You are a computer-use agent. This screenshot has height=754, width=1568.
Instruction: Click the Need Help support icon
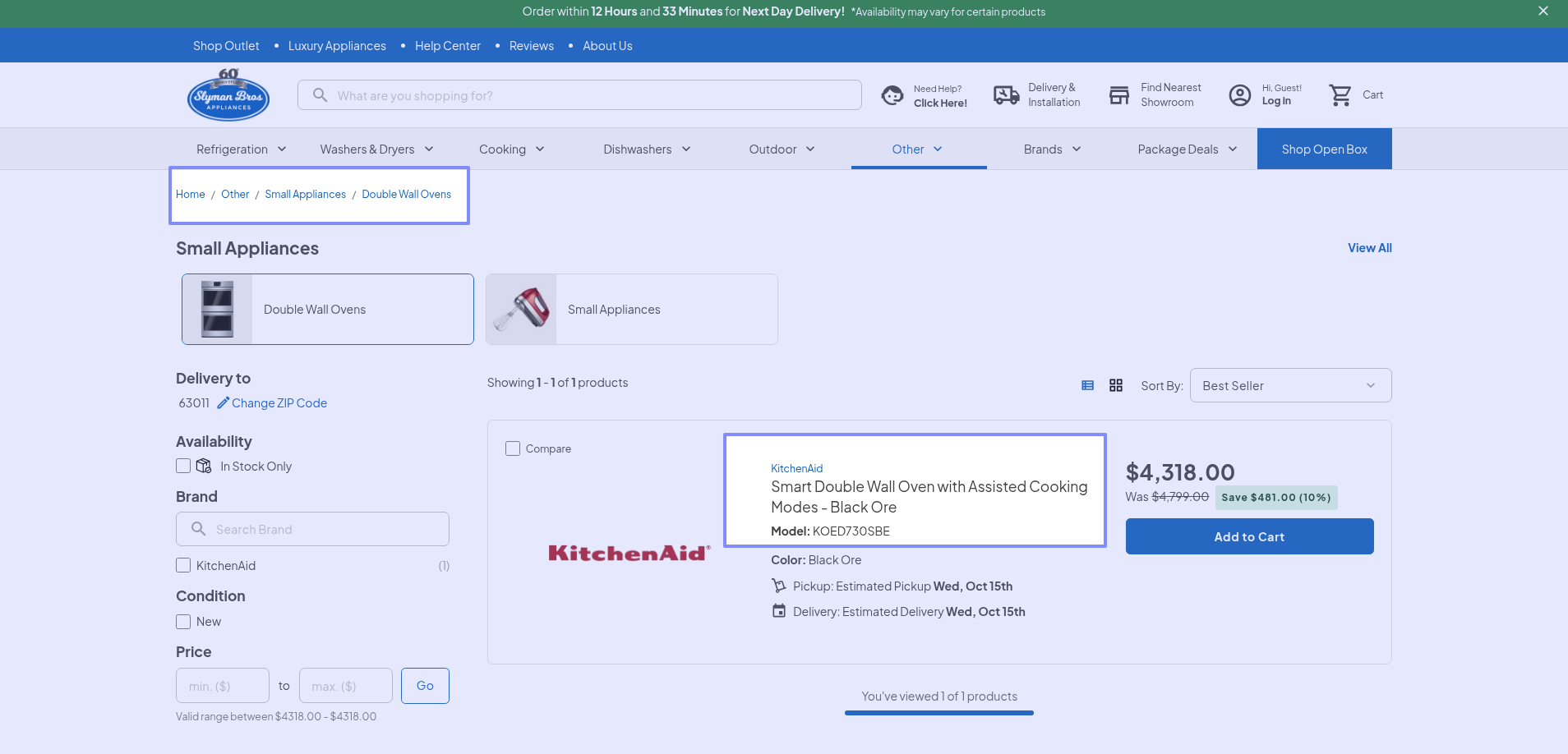pyautogui.click(x=892, y=95)
